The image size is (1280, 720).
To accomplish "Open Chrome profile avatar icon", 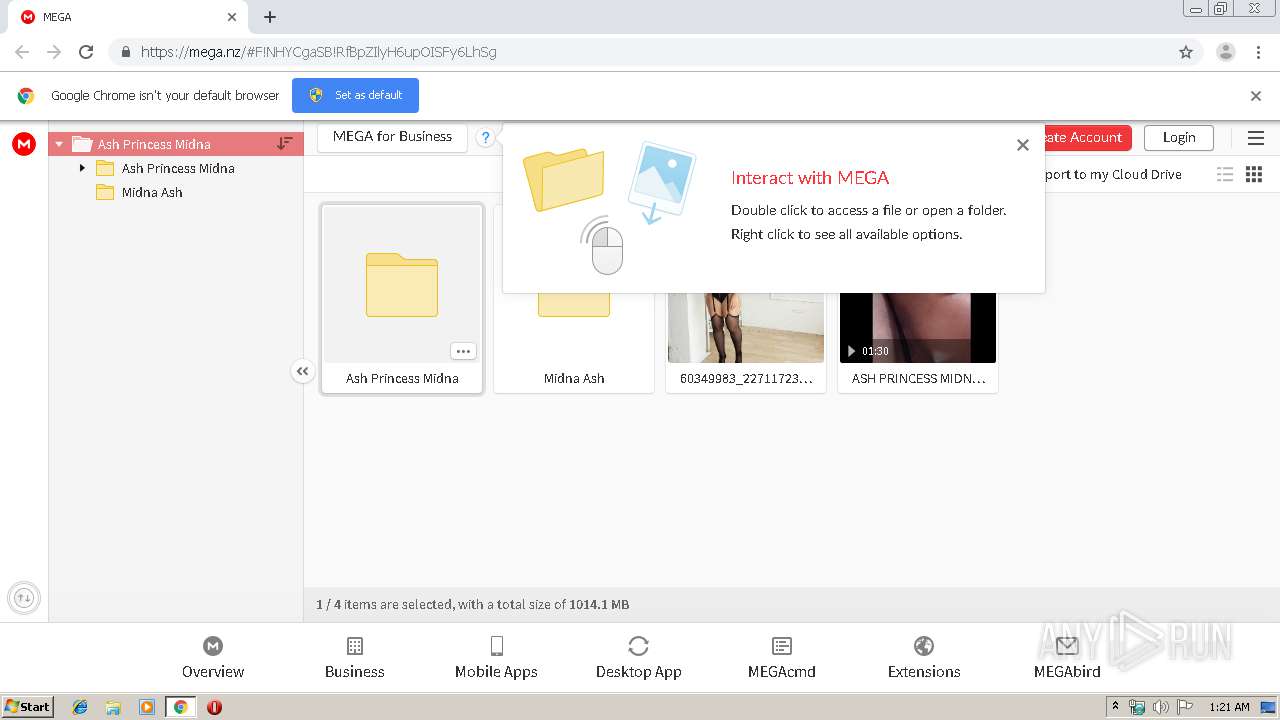I will coord(1226,52).
